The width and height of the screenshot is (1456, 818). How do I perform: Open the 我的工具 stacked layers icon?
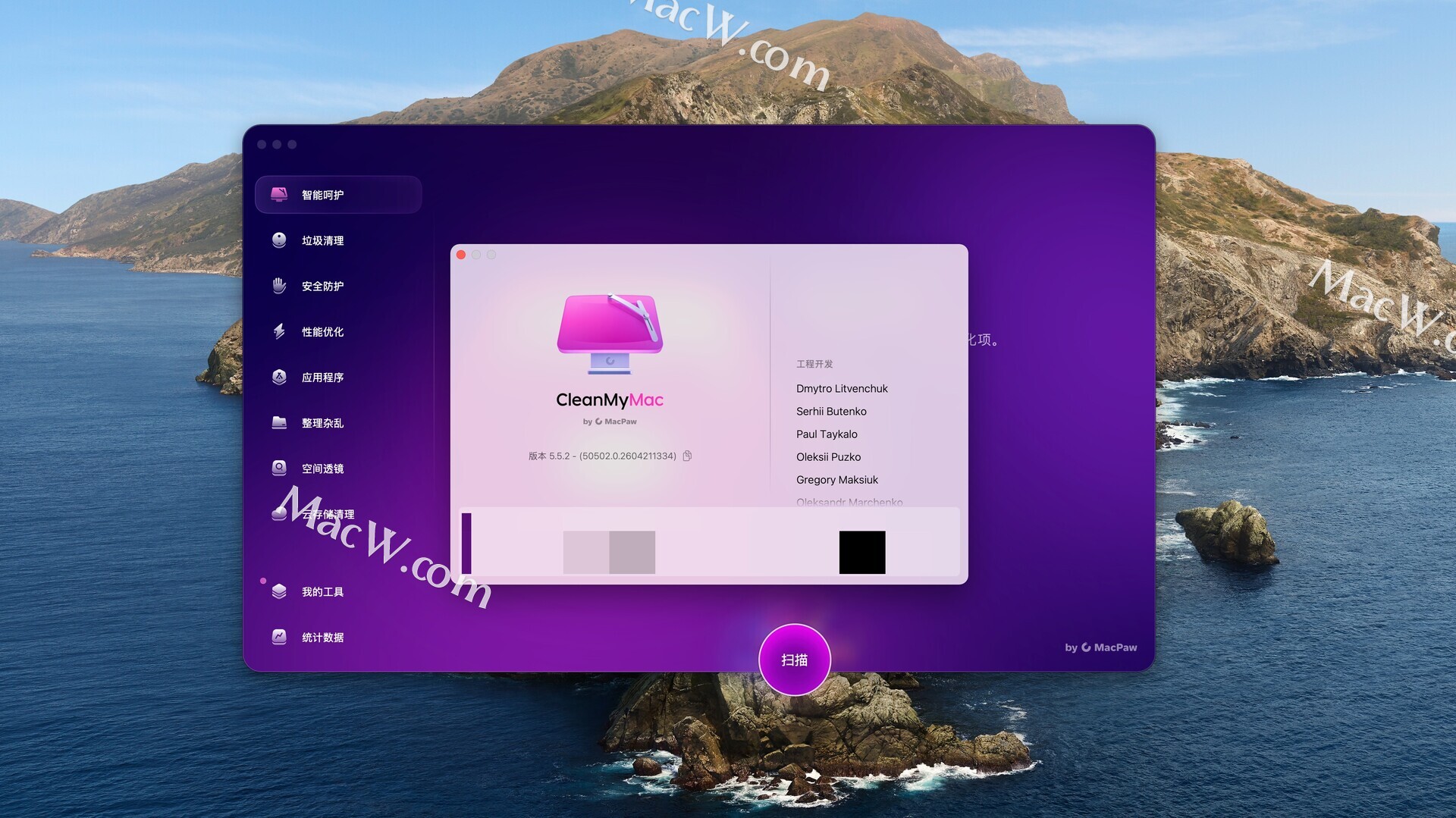(x=279, y=591)
